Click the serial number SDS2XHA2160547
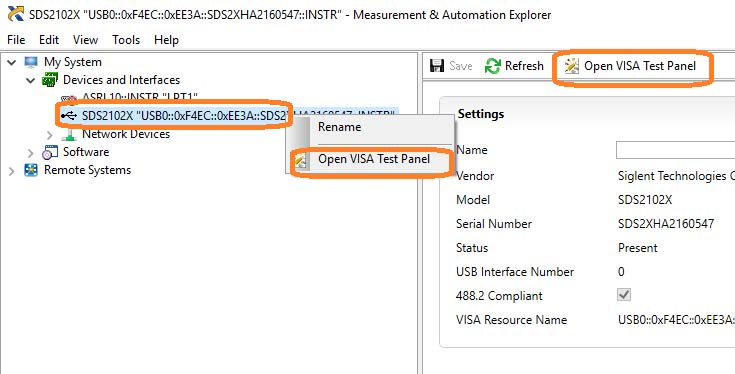Screen dimensions: 735x374 click(x=666, y=224)
